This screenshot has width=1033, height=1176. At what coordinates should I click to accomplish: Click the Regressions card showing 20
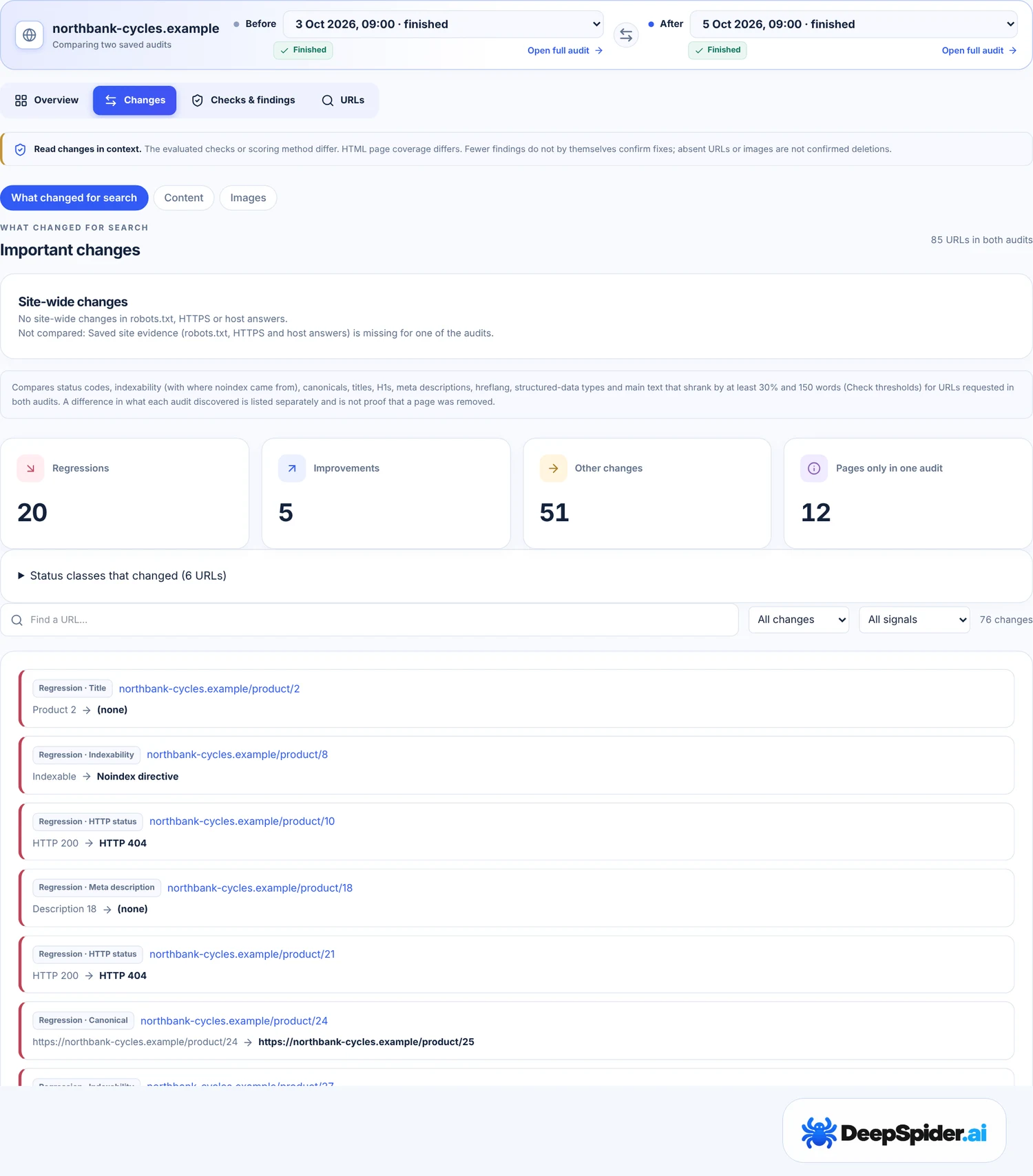point(125,494)
